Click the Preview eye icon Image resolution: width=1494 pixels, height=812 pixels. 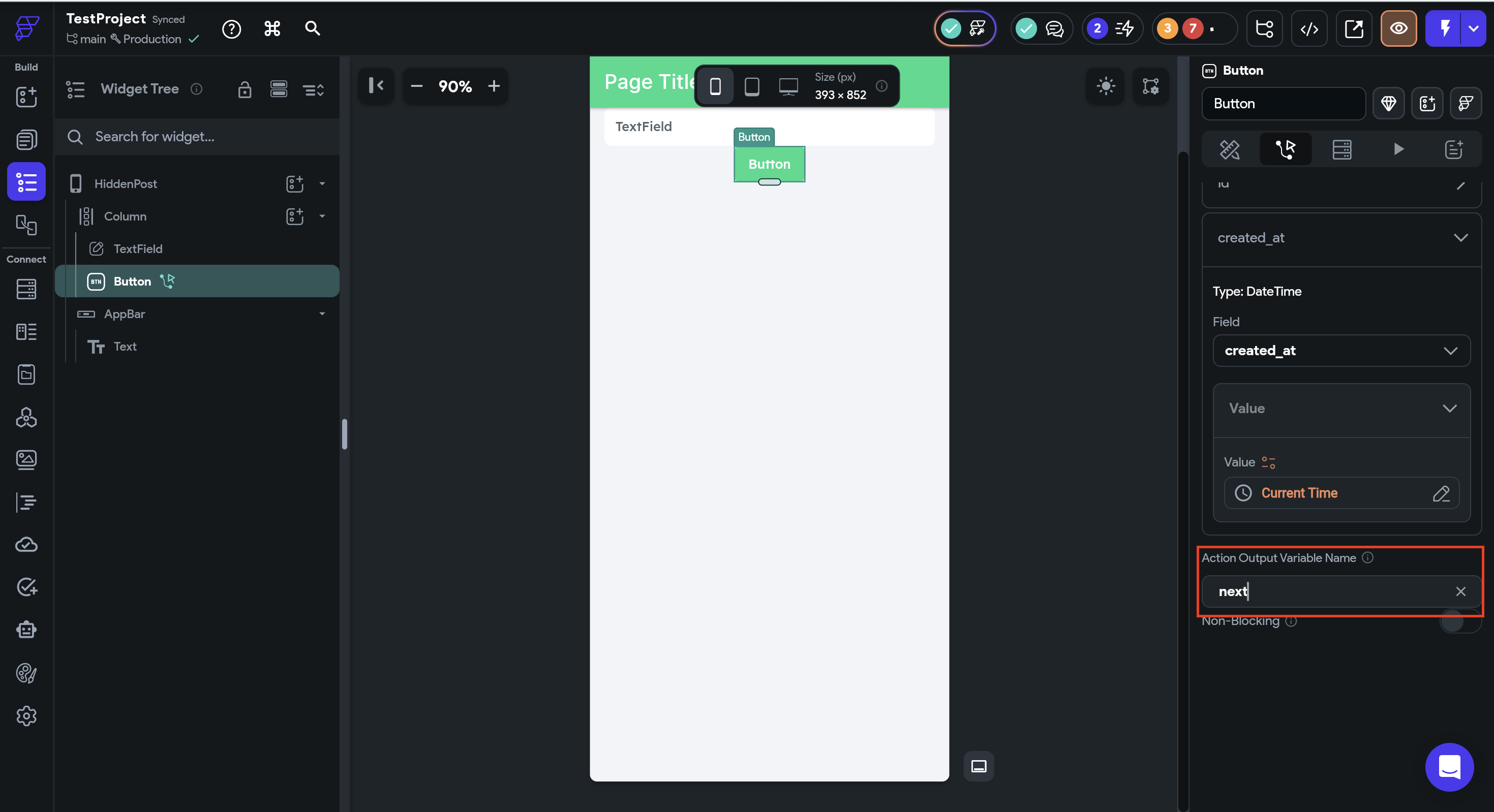pos(1398,28)
